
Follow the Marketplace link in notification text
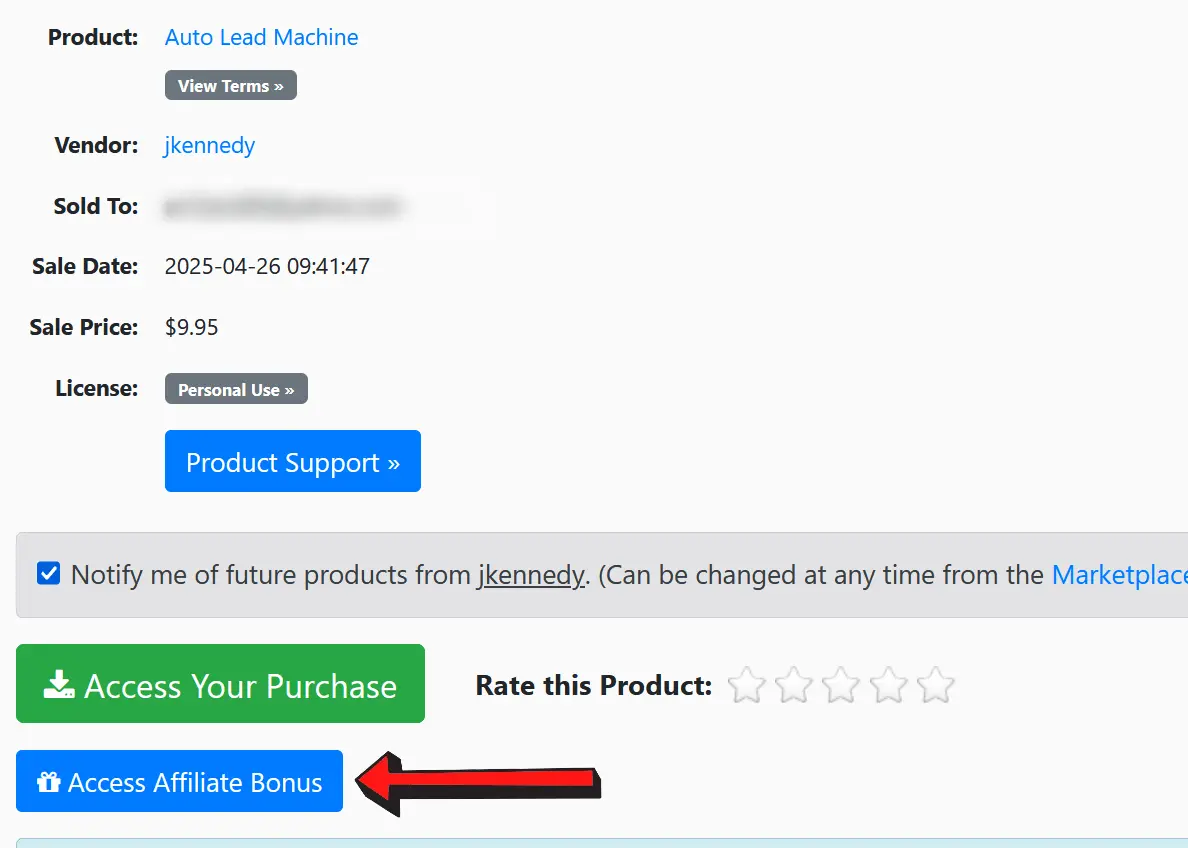(x=1120, y=575)
